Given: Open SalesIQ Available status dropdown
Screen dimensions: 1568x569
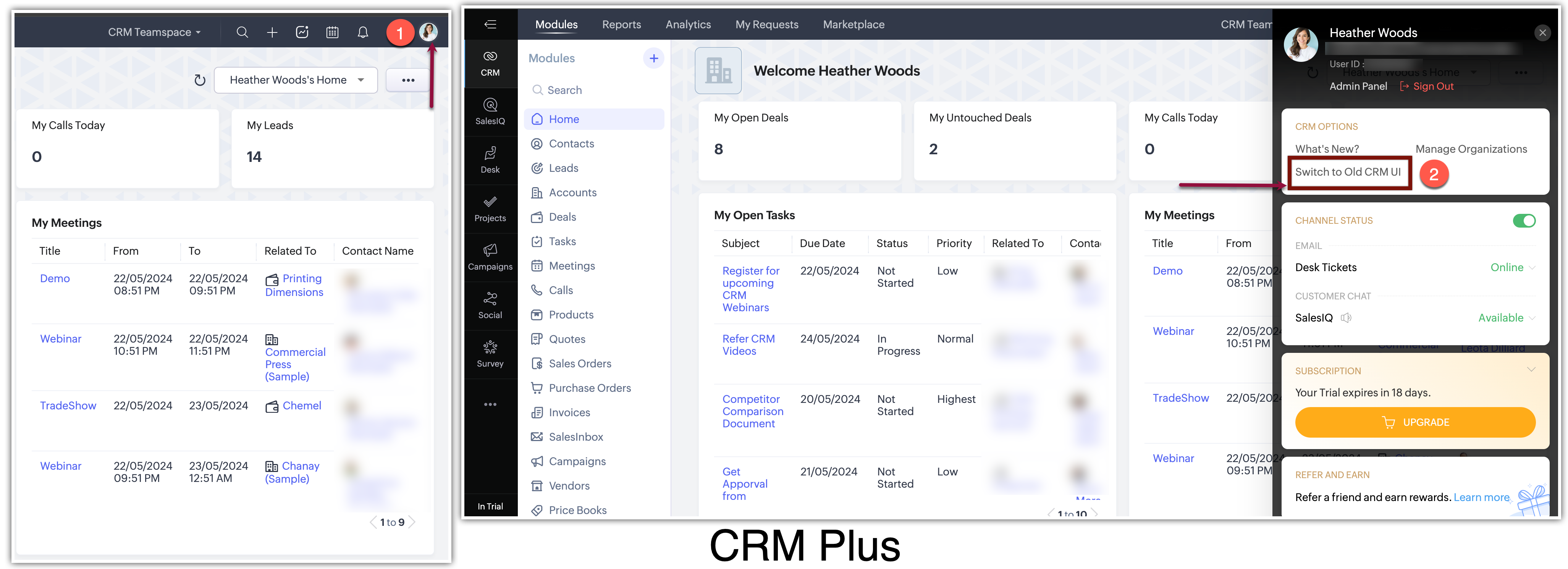Looking at the screenshot, I should click(1507, 318).
